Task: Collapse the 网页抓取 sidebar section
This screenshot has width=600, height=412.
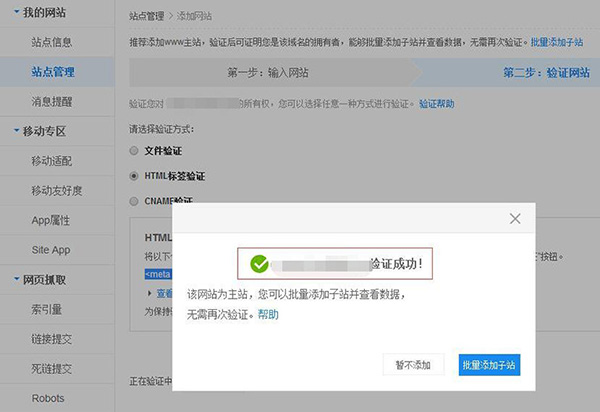Action: coord(16,280)
